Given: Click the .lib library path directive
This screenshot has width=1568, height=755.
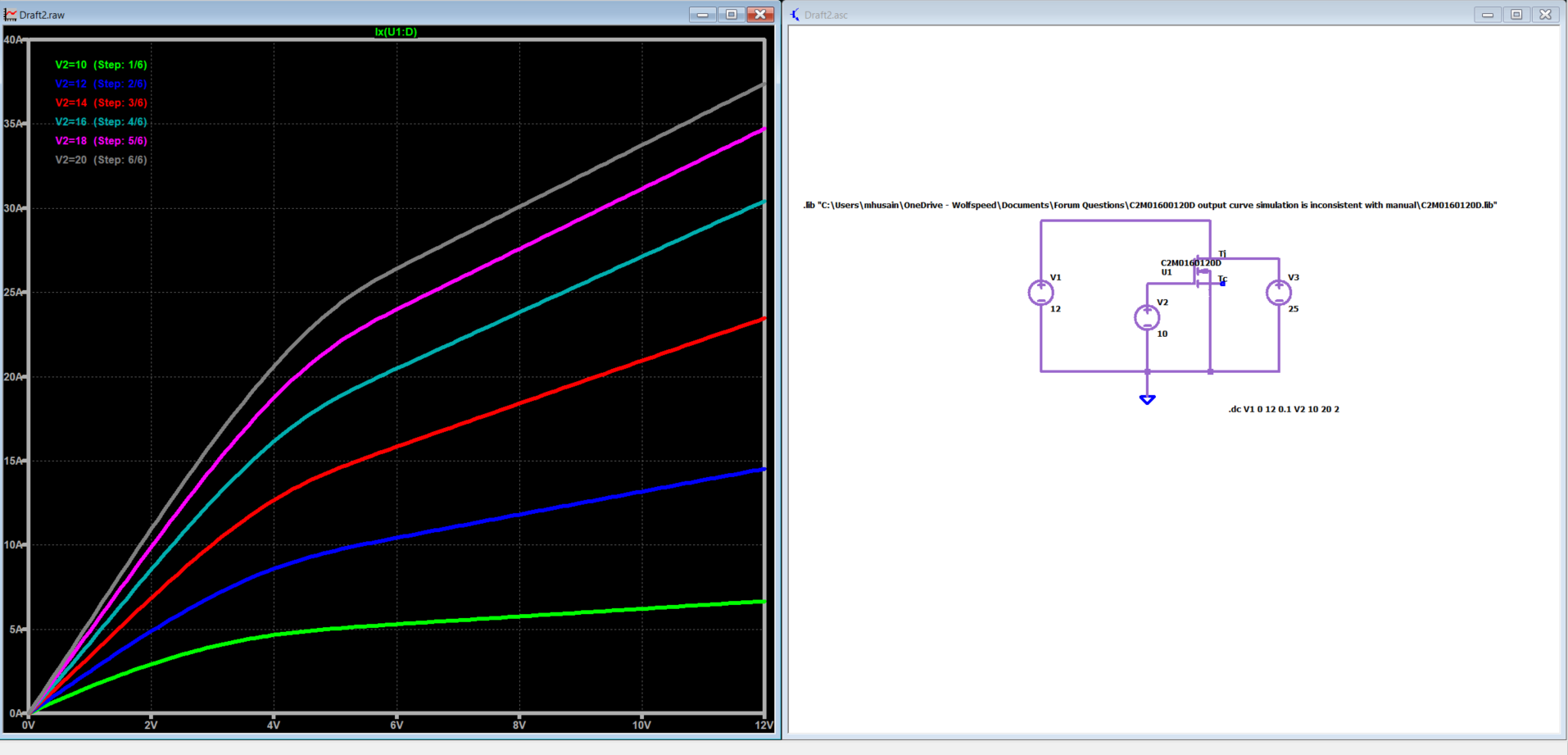Looking at the screenshot, I should 1149,205.
